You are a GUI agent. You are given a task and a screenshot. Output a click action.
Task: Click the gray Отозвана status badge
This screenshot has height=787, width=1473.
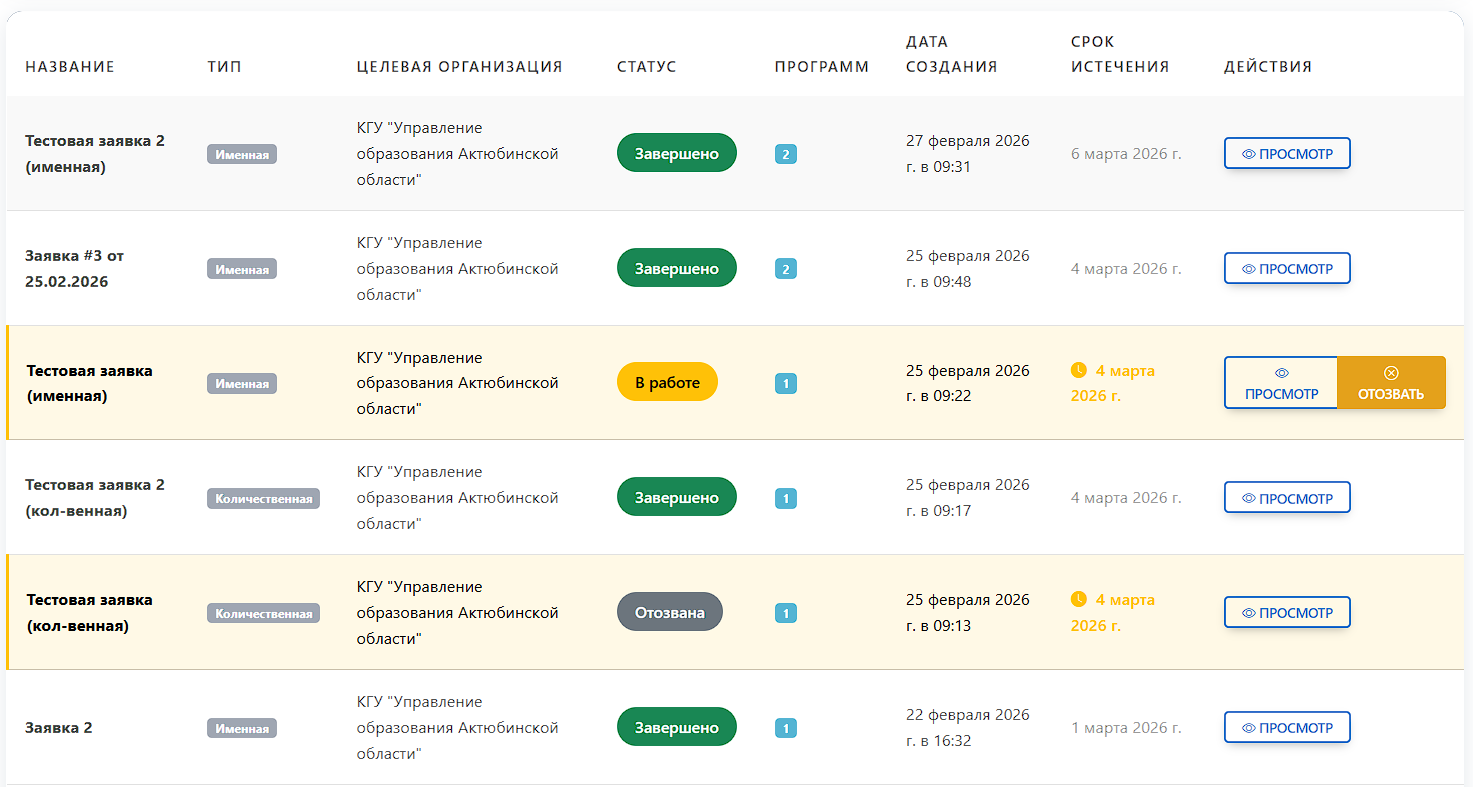point(669,612)
